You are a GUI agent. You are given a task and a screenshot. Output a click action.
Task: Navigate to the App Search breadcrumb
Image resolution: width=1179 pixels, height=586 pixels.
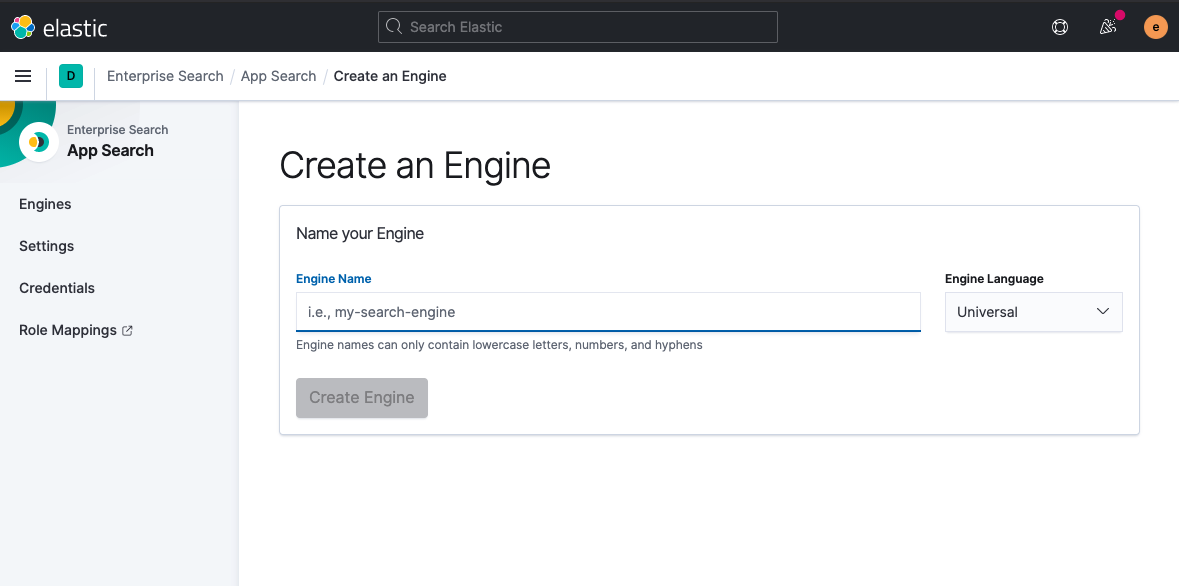(x=278, y=76)
